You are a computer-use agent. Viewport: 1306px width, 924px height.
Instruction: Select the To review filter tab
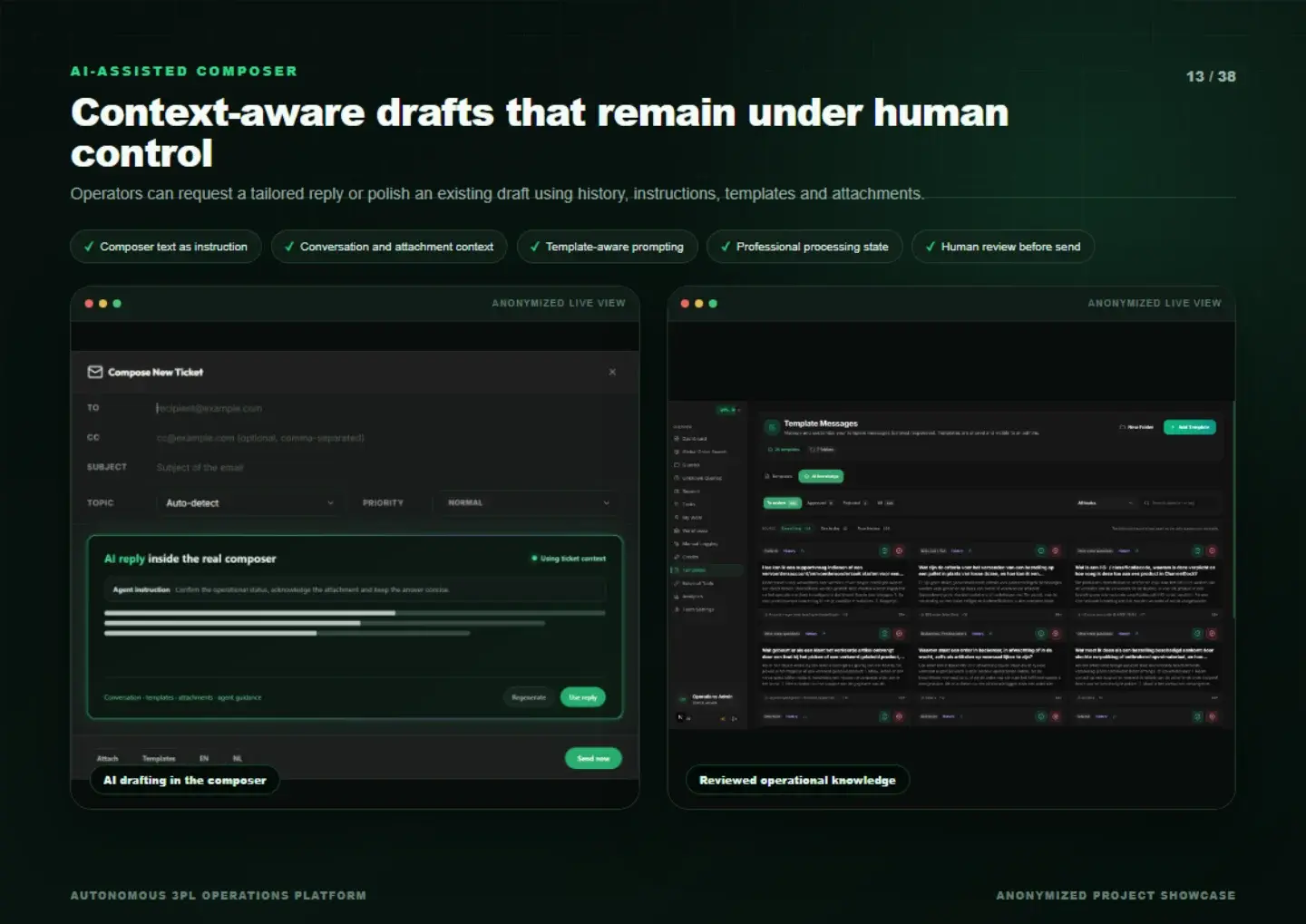coord(782,502)
